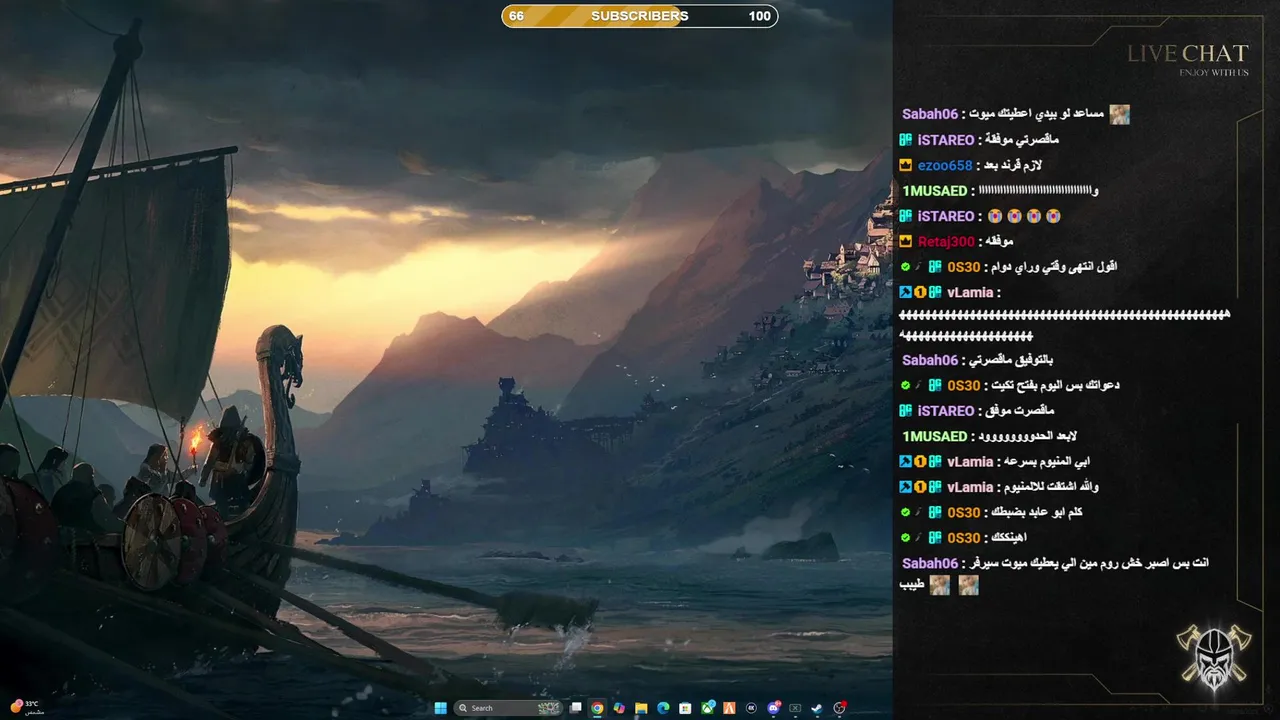Click username ezoo658 in chat

[x=945, y=165]
